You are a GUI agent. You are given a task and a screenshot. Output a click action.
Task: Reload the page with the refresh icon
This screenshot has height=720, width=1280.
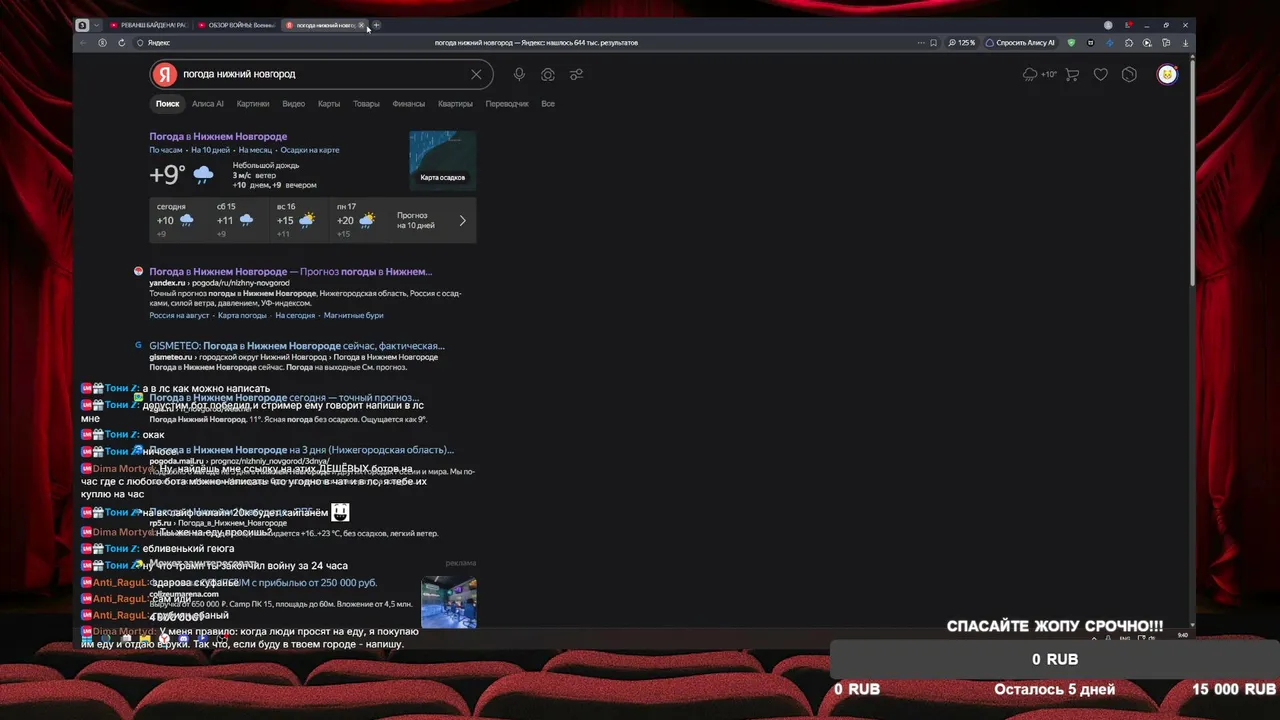tap(122, 43)
